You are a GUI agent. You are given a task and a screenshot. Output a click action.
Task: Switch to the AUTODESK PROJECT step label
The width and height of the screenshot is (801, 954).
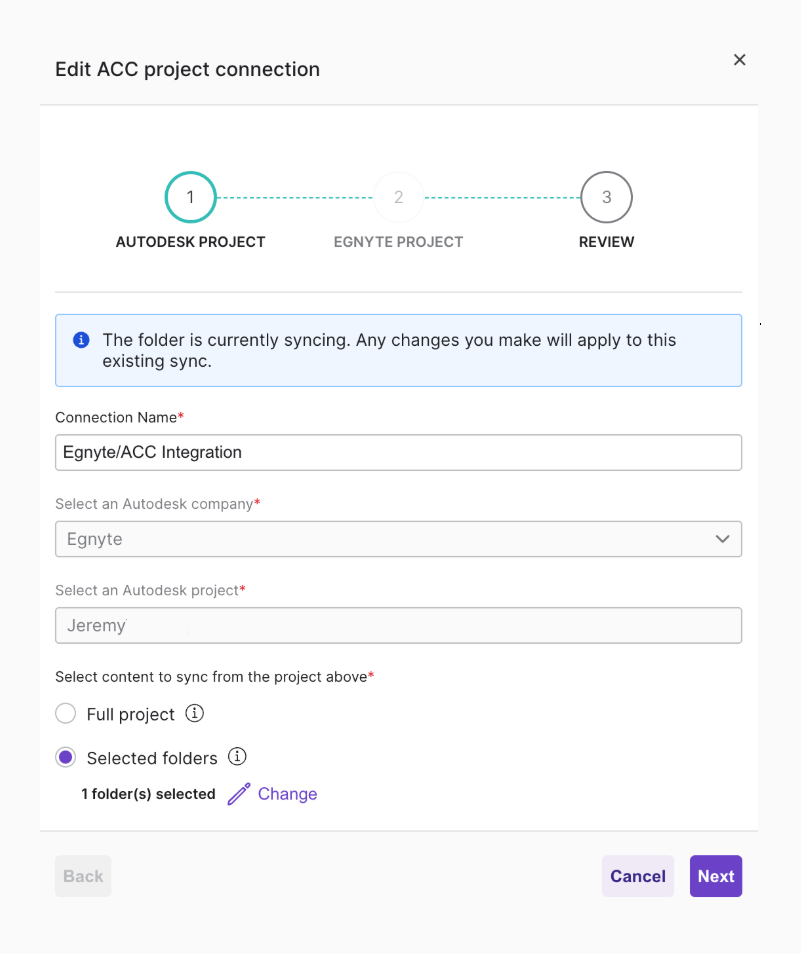point(190,242)
